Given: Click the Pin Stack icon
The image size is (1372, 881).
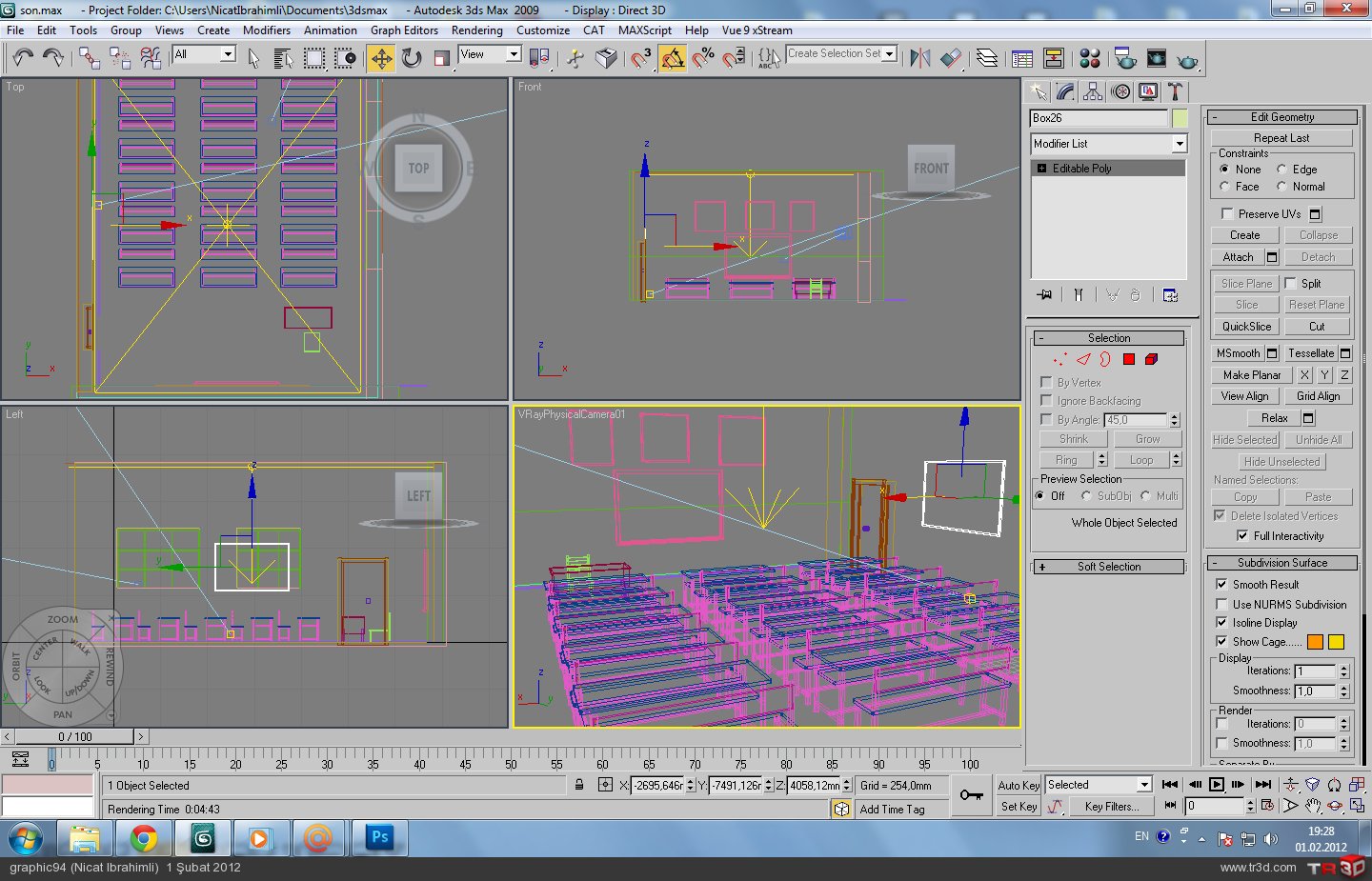Looking at the screenshot, I should click(x=1045, y=294).
